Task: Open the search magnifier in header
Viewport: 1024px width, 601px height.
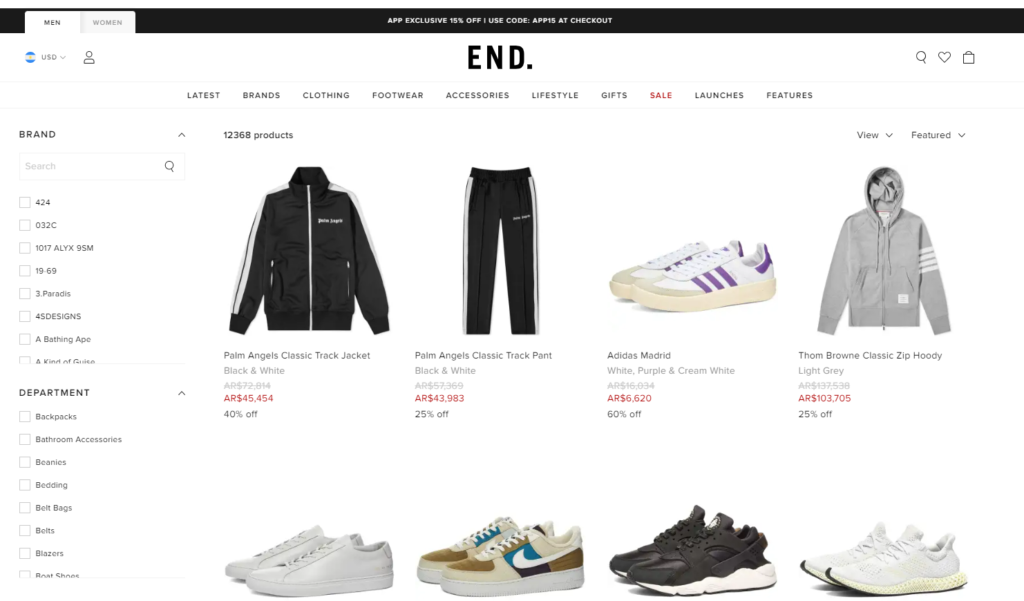Action: point(921,57)
